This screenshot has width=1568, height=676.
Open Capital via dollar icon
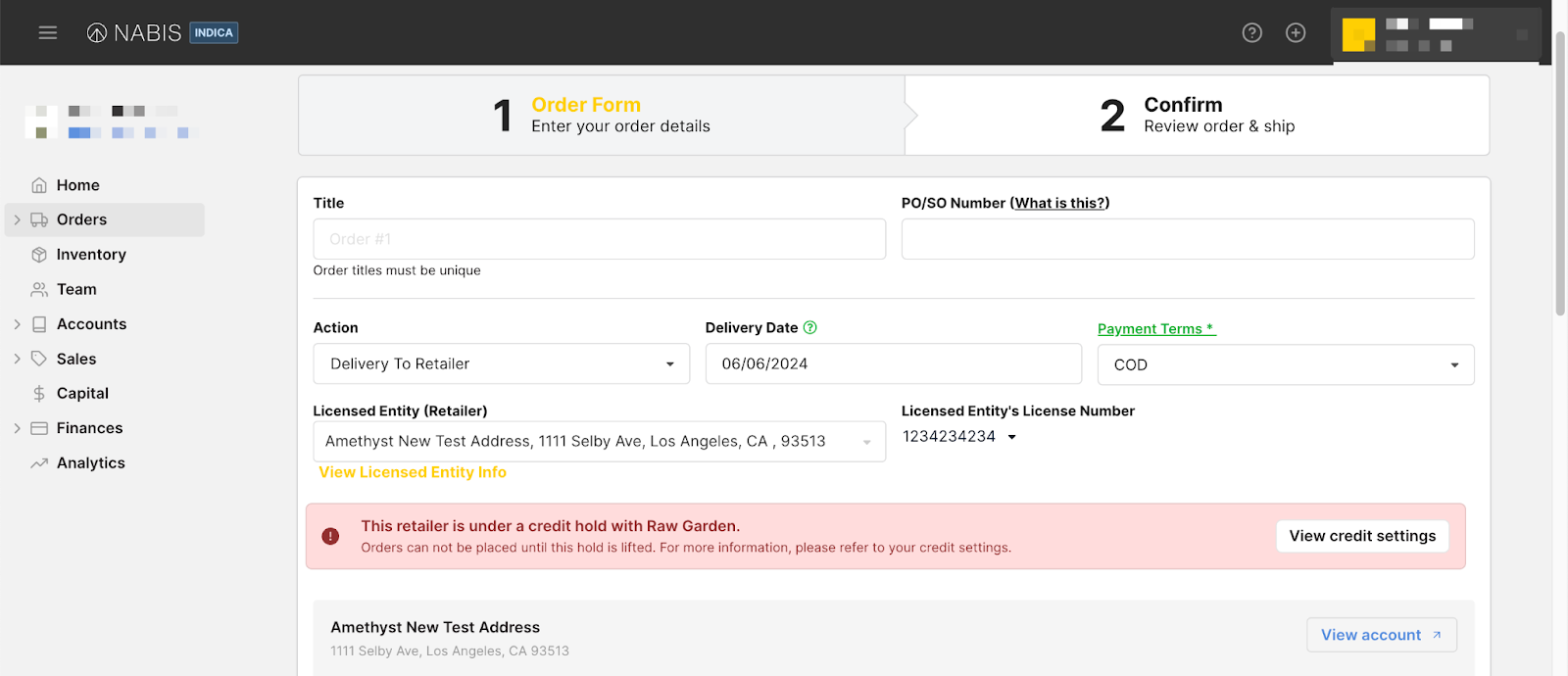tap(39, 394)
